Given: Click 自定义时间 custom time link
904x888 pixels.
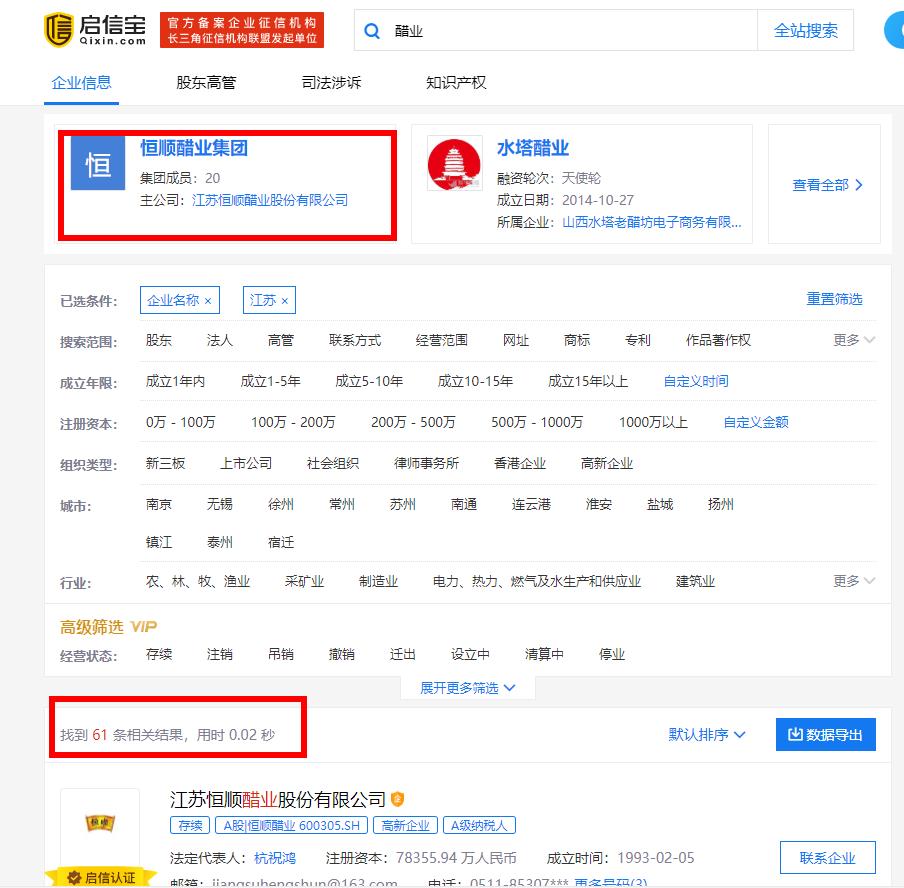Looking at the screenshot, I should (x=696, y=381).
